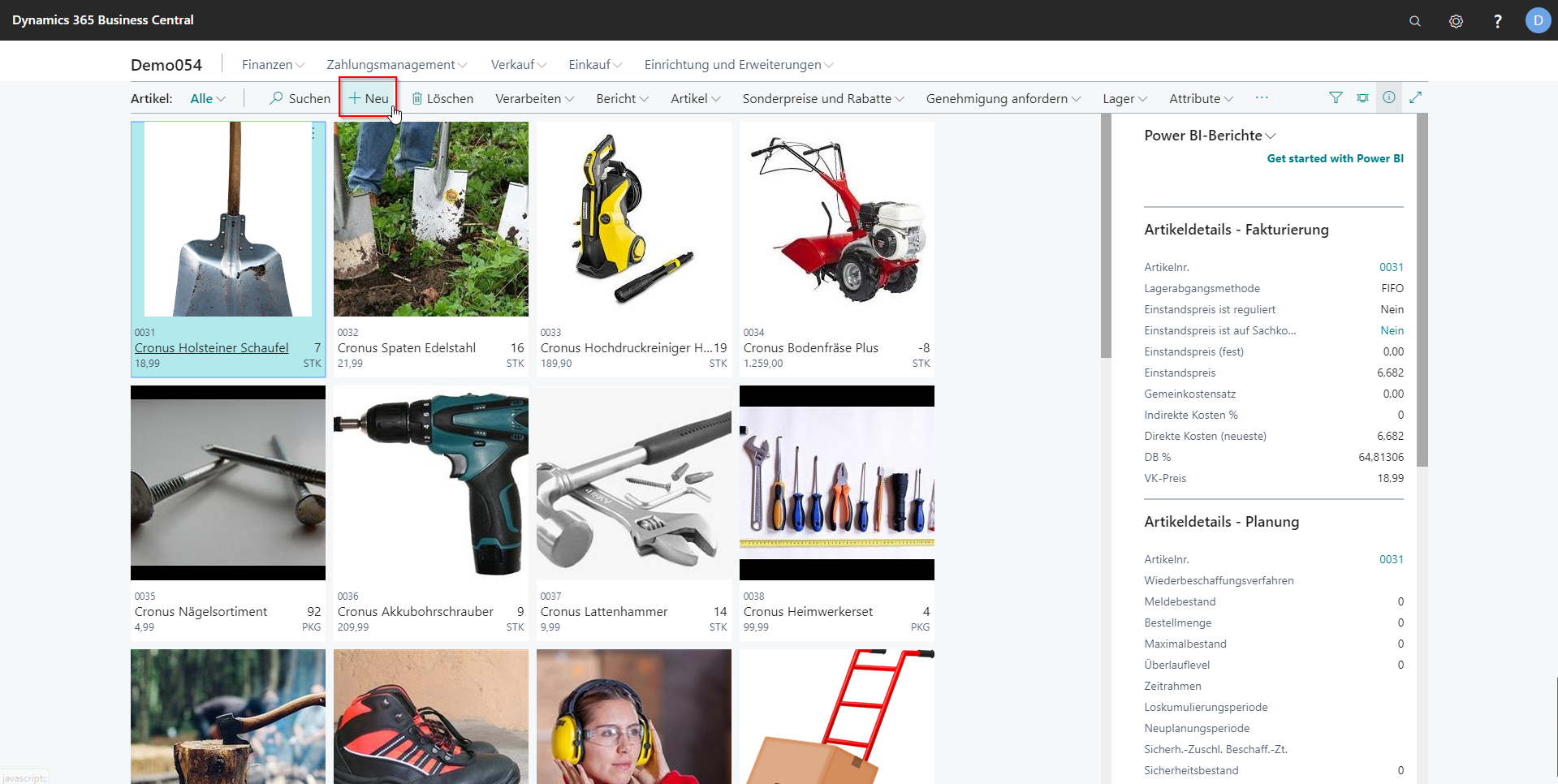Select the axe in stump tile image
Viewport: 1558px width, 784px height.
point(228,717)
